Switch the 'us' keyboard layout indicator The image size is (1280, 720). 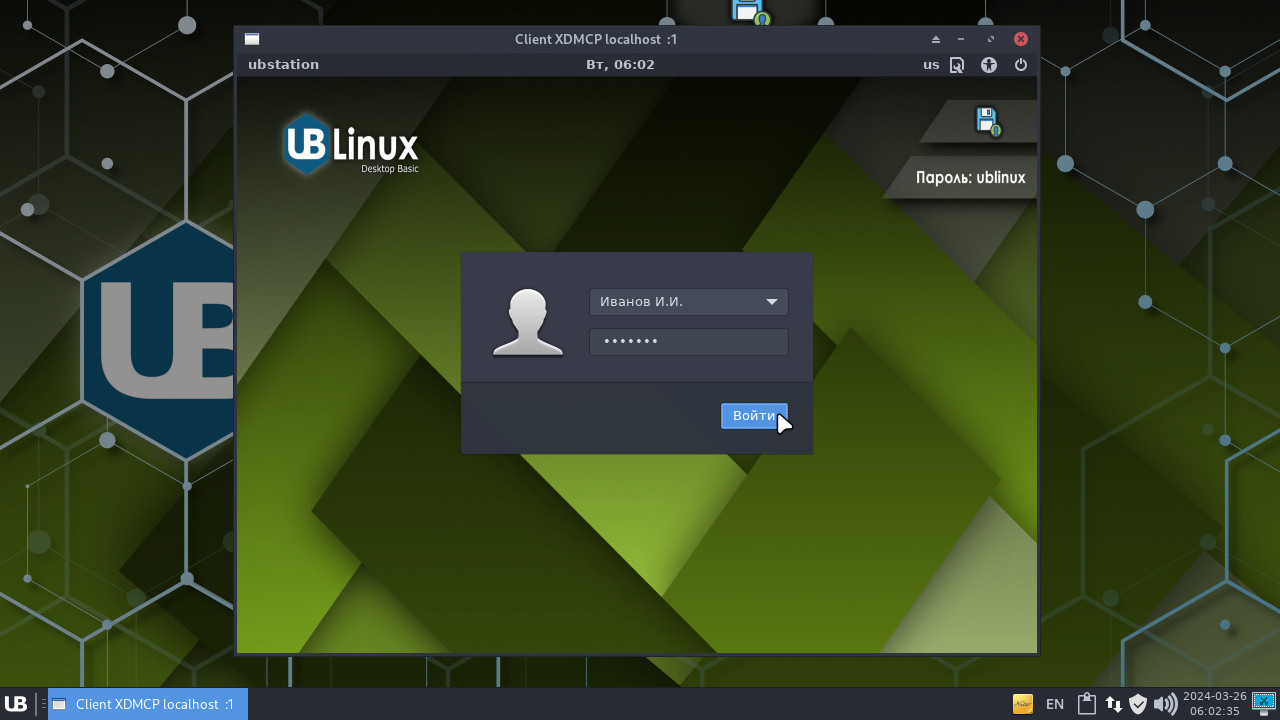tap(931, 65)
